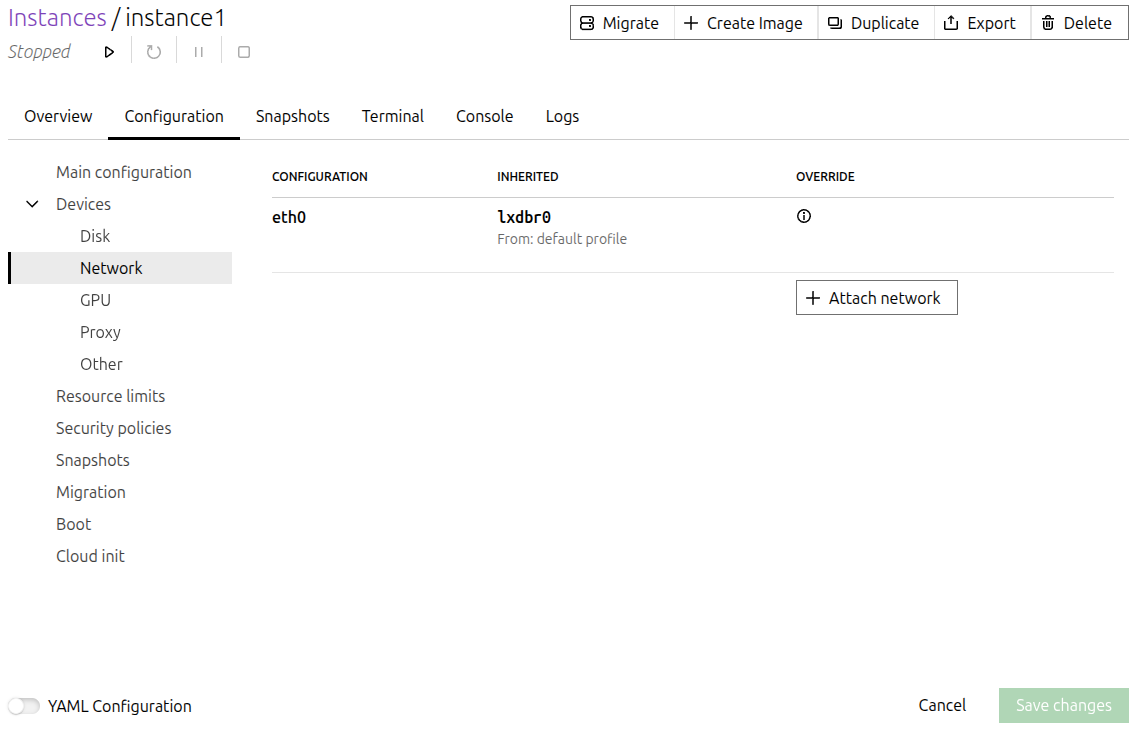Image resolution: width=1137 pixels, height=733 pixels.
Task: Click Create Image in the toolbar
Action: pyautogui.click(x=745, y=23)
